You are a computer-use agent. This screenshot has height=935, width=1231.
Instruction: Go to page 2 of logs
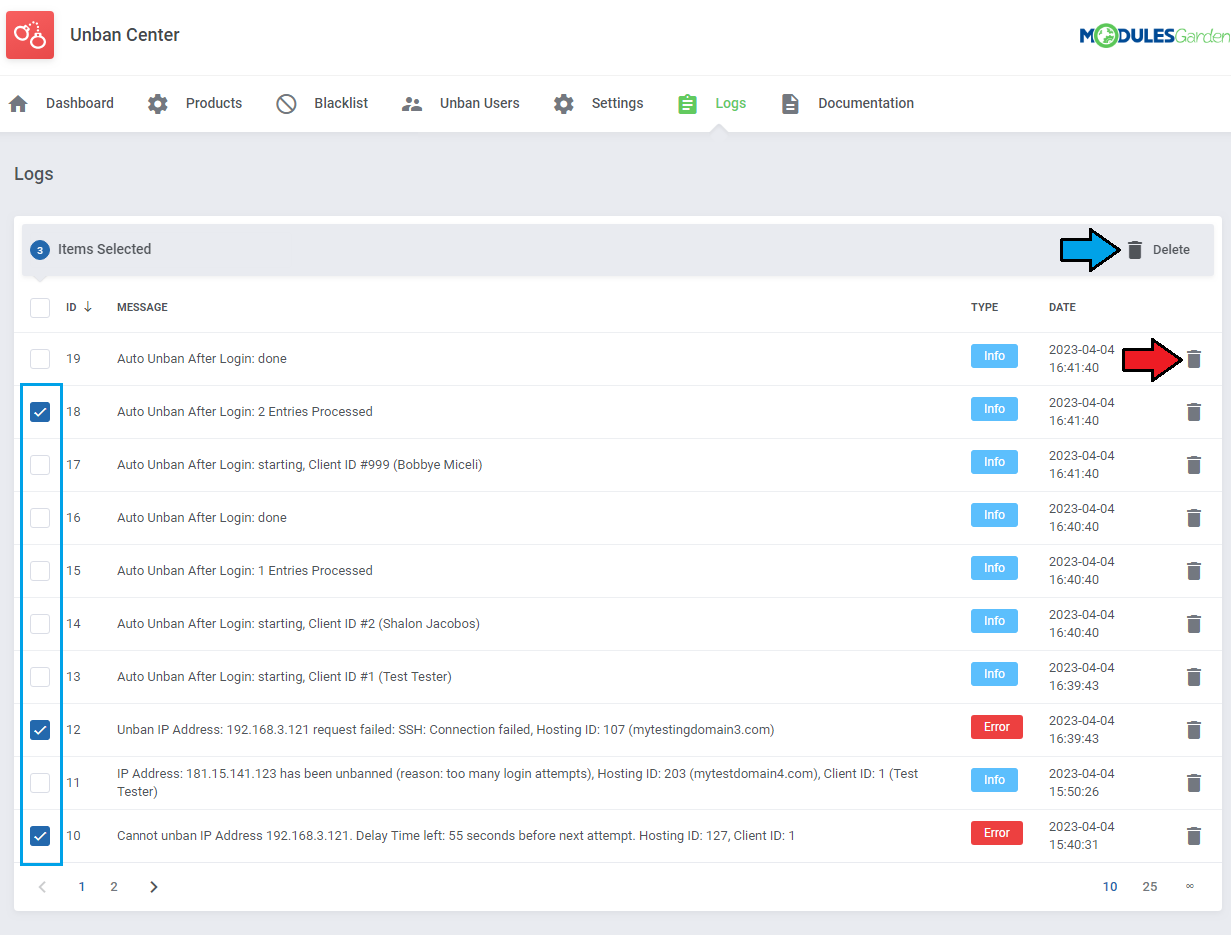[114, 887]
